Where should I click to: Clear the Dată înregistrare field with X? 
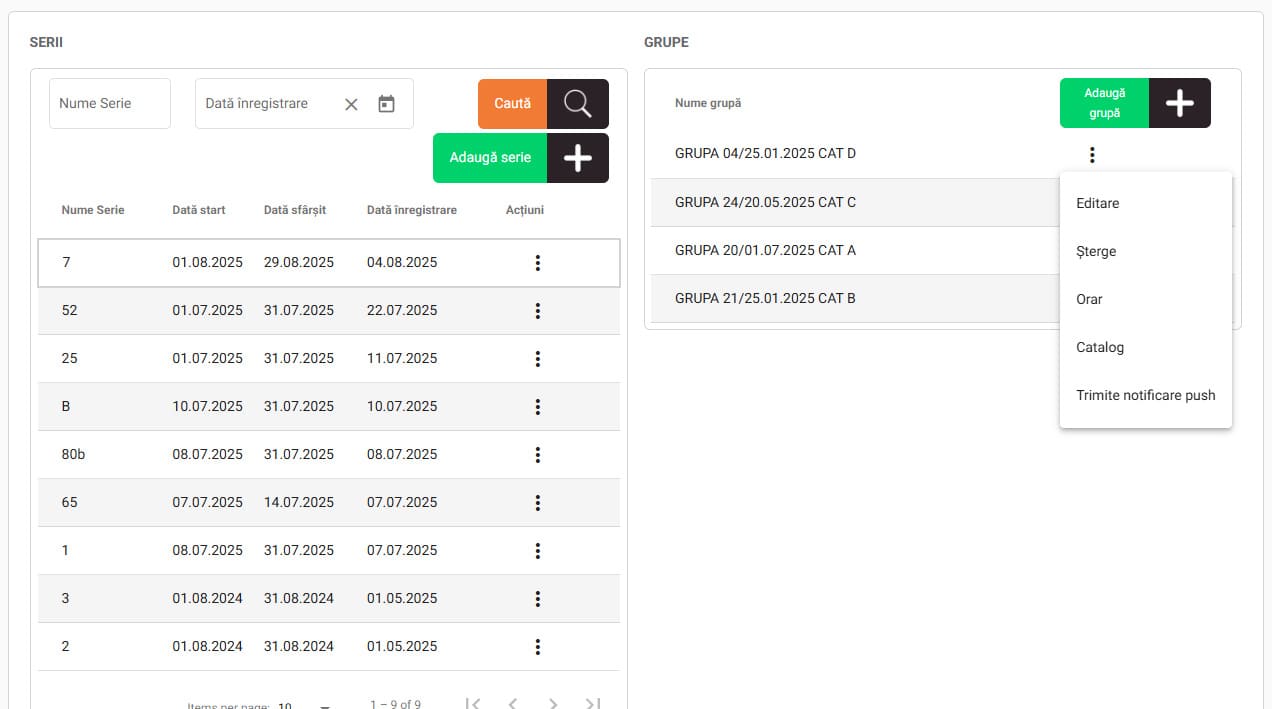[x=351, y=104]
